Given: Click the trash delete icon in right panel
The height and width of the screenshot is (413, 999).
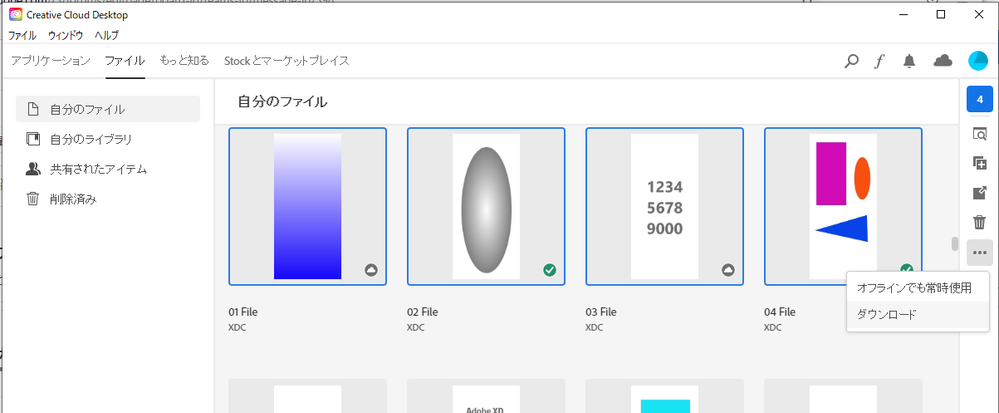Looking at the screenshot, I should click(x=980, y=222).
